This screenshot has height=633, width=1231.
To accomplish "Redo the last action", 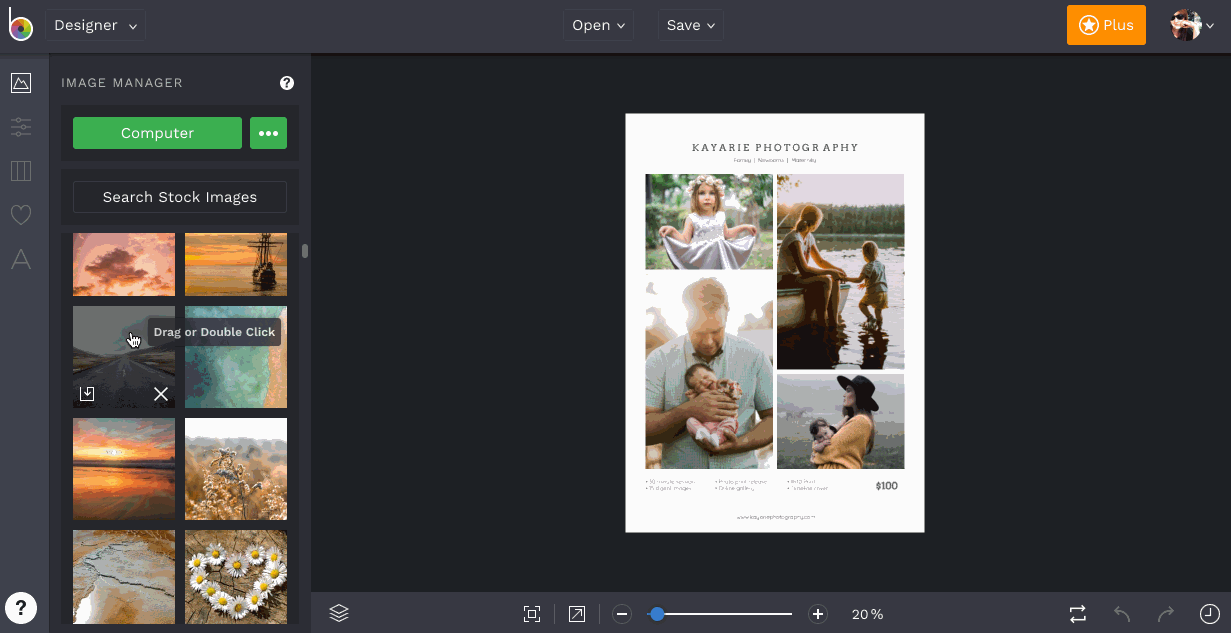I will pos(1166,613).
